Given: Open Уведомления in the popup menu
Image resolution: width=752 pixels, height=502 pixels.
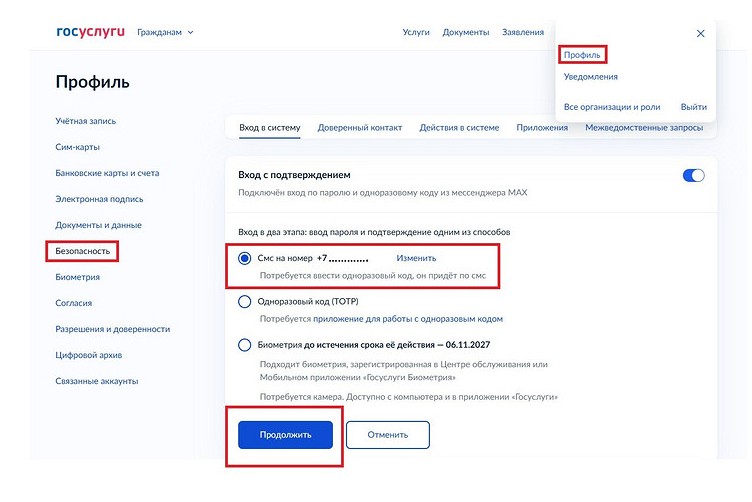Looking at the screenshot, I should (590, 76).
